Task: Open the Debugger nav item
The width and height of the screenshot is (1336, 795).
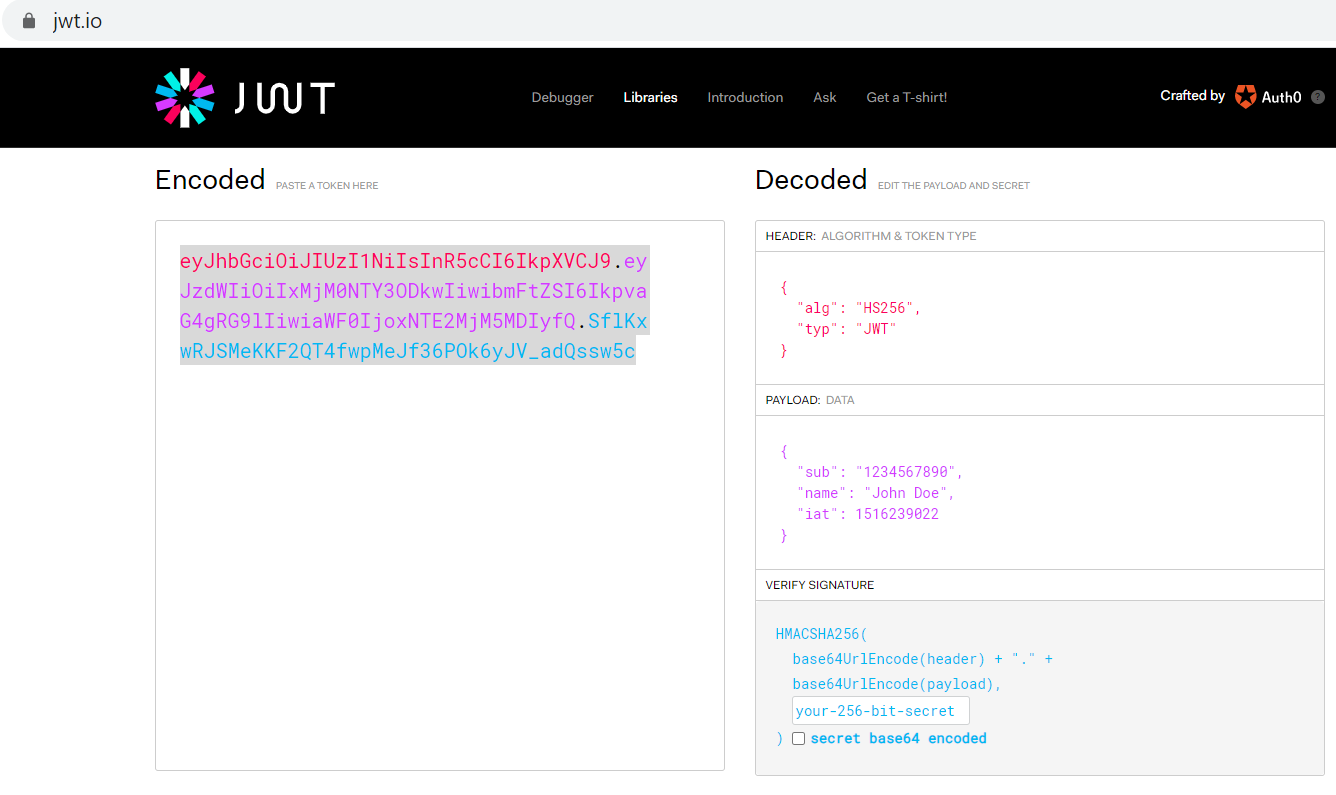Action: (x=562, y=97)
